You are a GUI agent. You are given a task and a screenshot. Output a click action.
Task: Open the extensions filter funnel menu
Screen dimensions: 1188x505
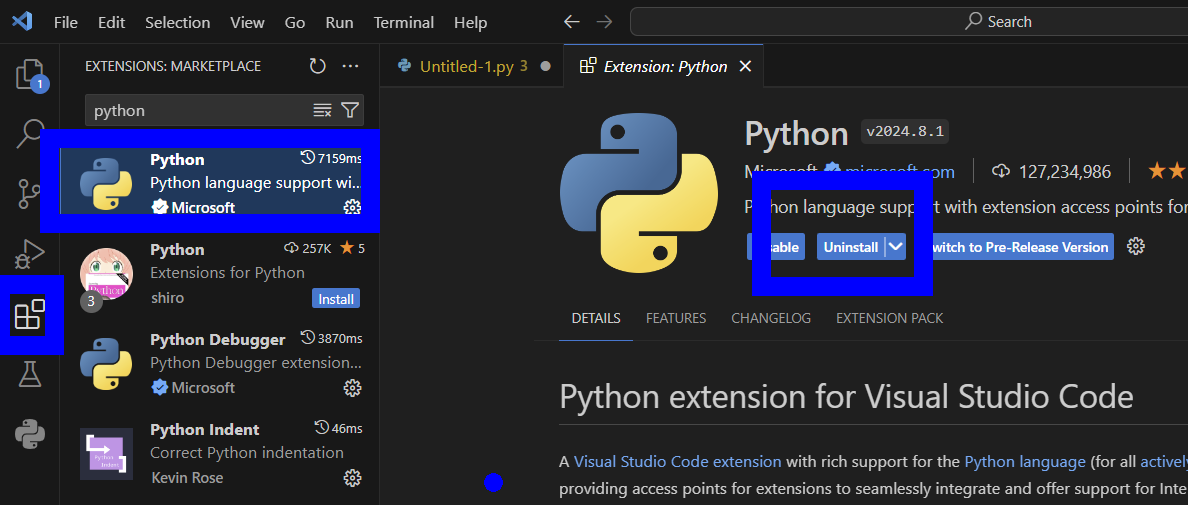pos(349,111)
